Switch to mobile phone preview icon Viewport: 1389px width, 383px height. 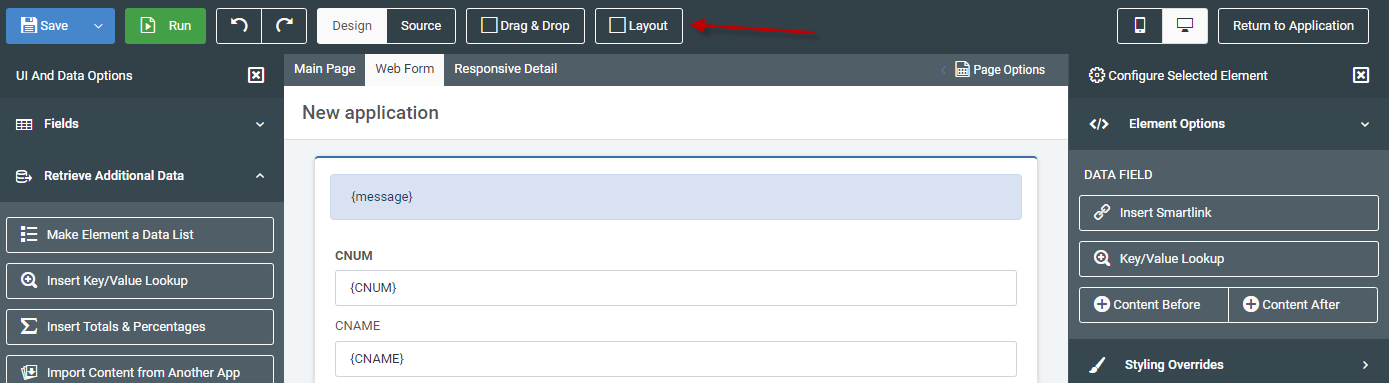(1140, 26)
